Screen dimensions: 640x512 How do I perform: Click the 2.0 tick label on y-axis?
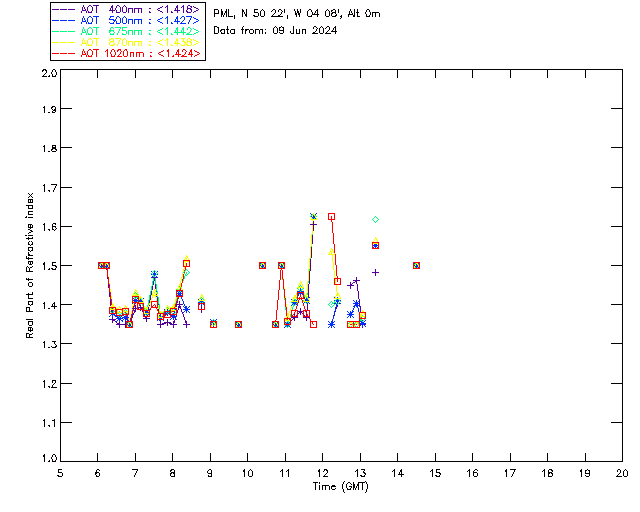tap(48, 74)
